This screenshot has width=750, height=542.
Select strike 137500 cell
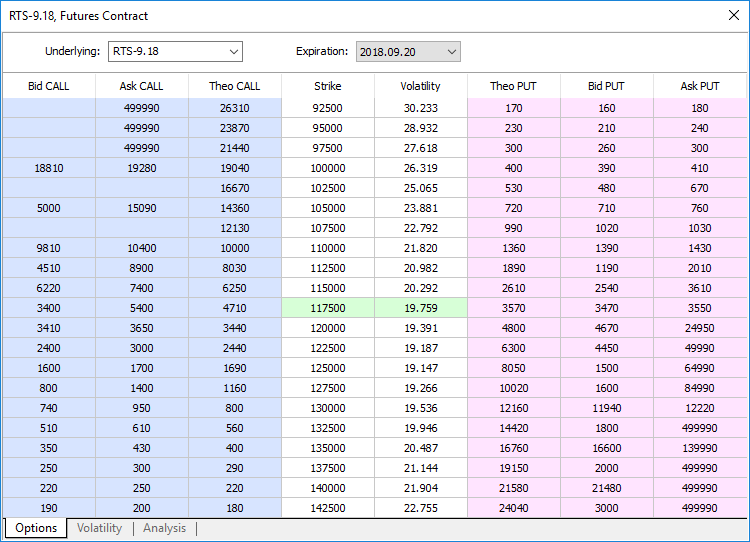point(328,468)
